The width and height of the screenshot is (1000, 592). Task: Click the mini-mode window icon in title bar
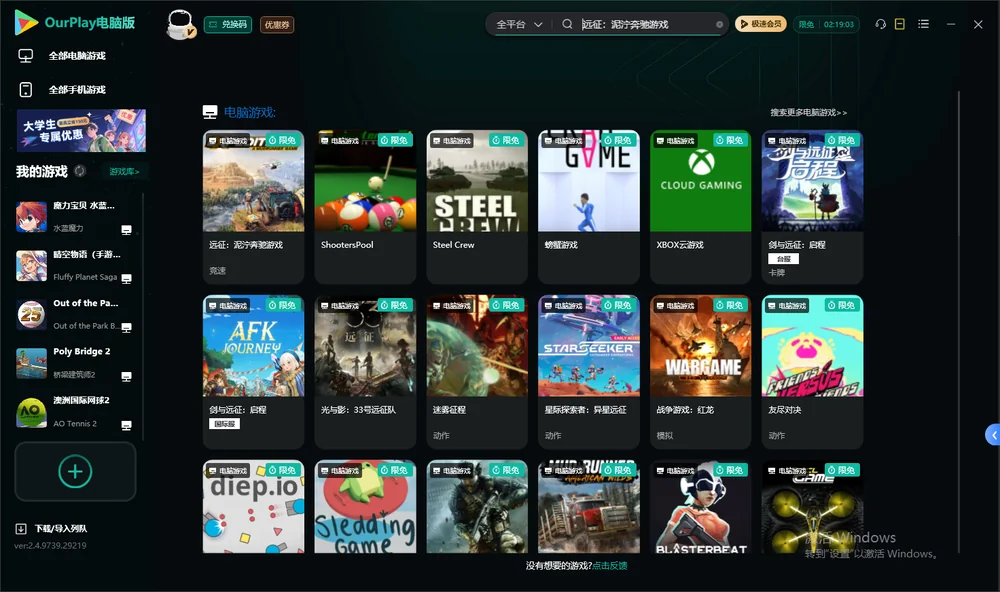coord(900,24)
